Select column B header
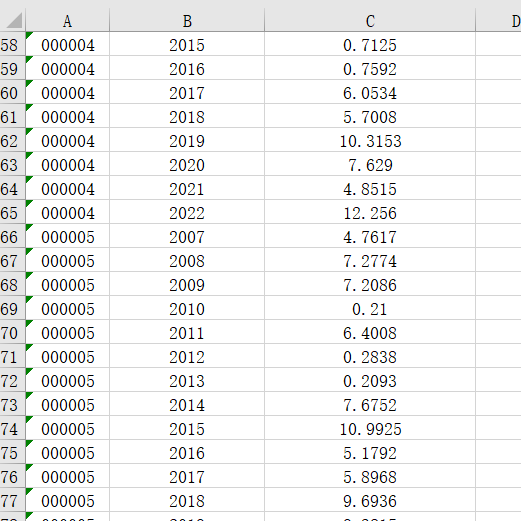This screenshot has height=521, width=521. [x=187, y=21]
